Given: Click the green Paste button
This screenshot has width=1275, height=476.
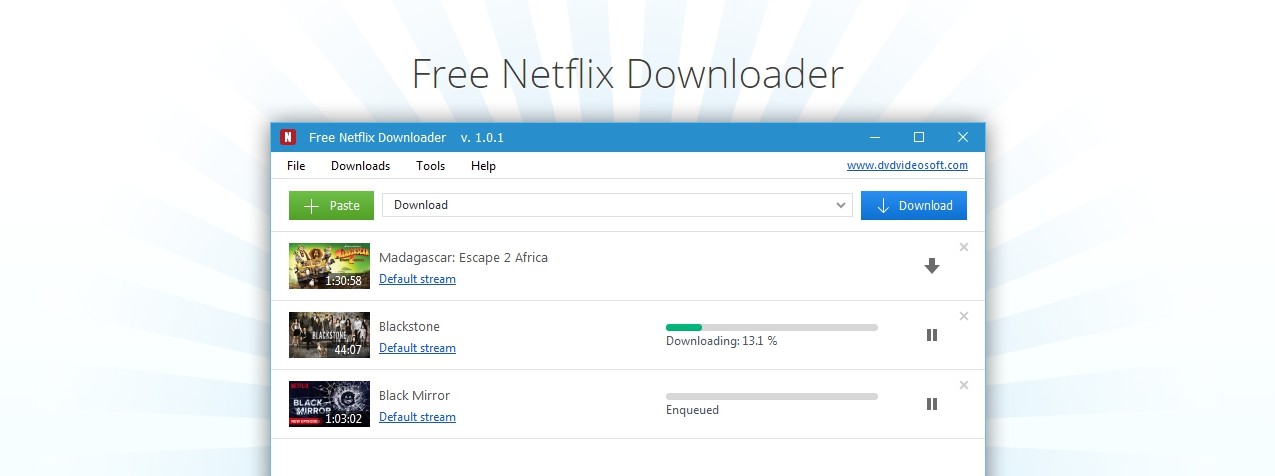Looking at the screenshot, I should [x=331, y=205].
